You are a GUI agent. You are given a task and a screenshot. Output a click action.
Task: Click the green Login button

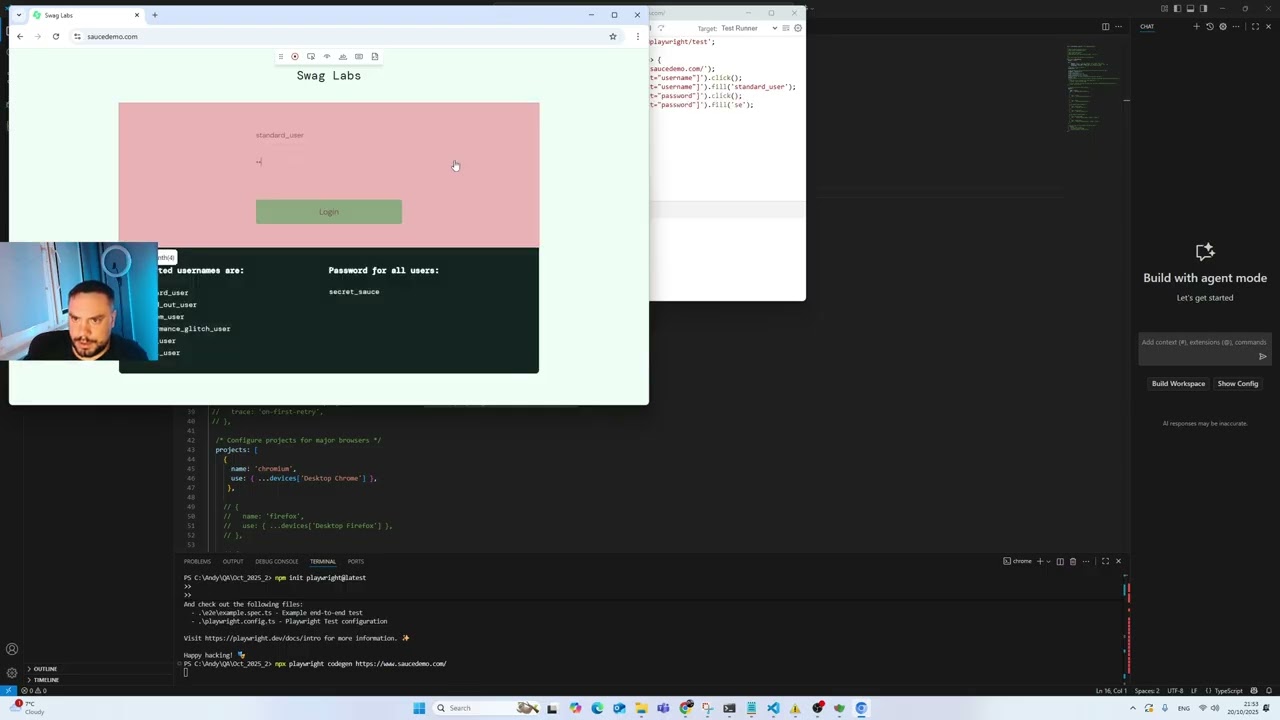pyautogui.click(x=329, y=212)
